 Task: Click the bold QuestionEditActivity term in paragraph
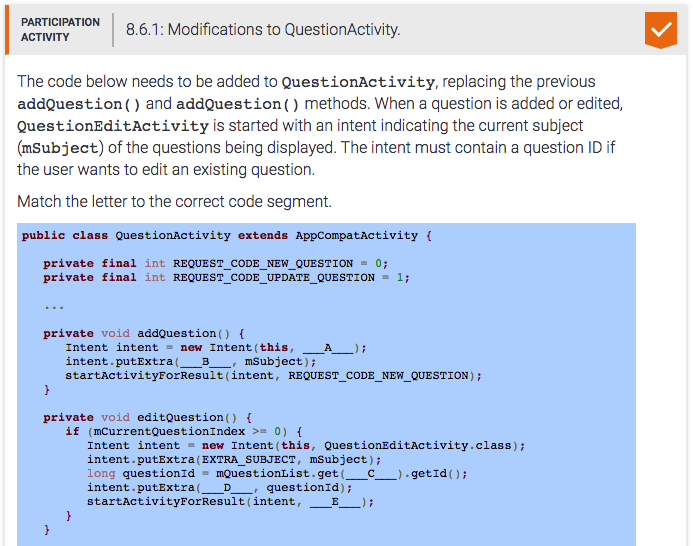pos(113,126)
